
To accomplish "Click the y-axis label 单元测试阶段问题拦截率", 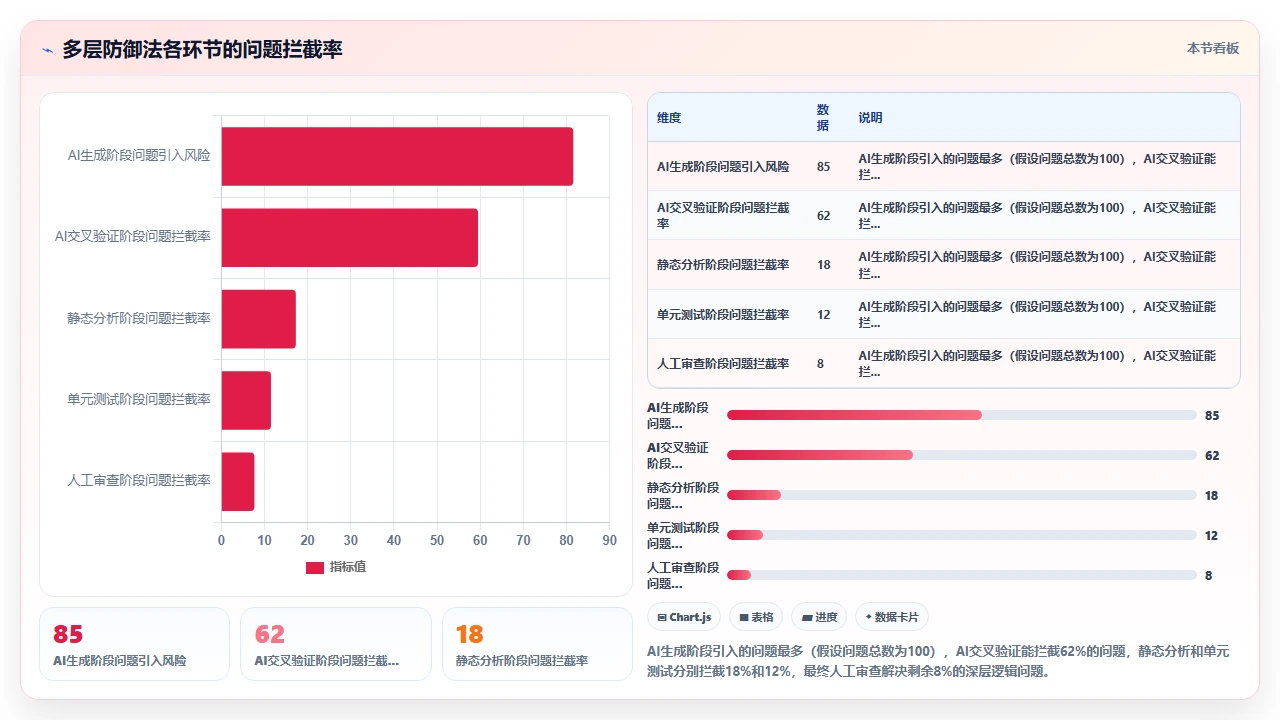I will (x=139, y=400).
